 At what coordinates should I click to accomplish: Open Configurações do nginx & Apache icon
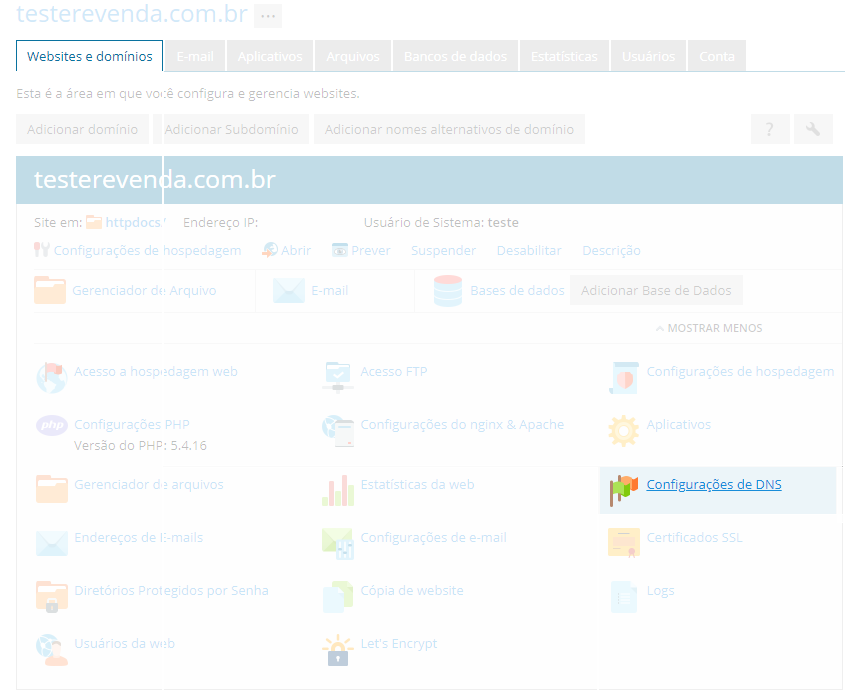point(338,431)
